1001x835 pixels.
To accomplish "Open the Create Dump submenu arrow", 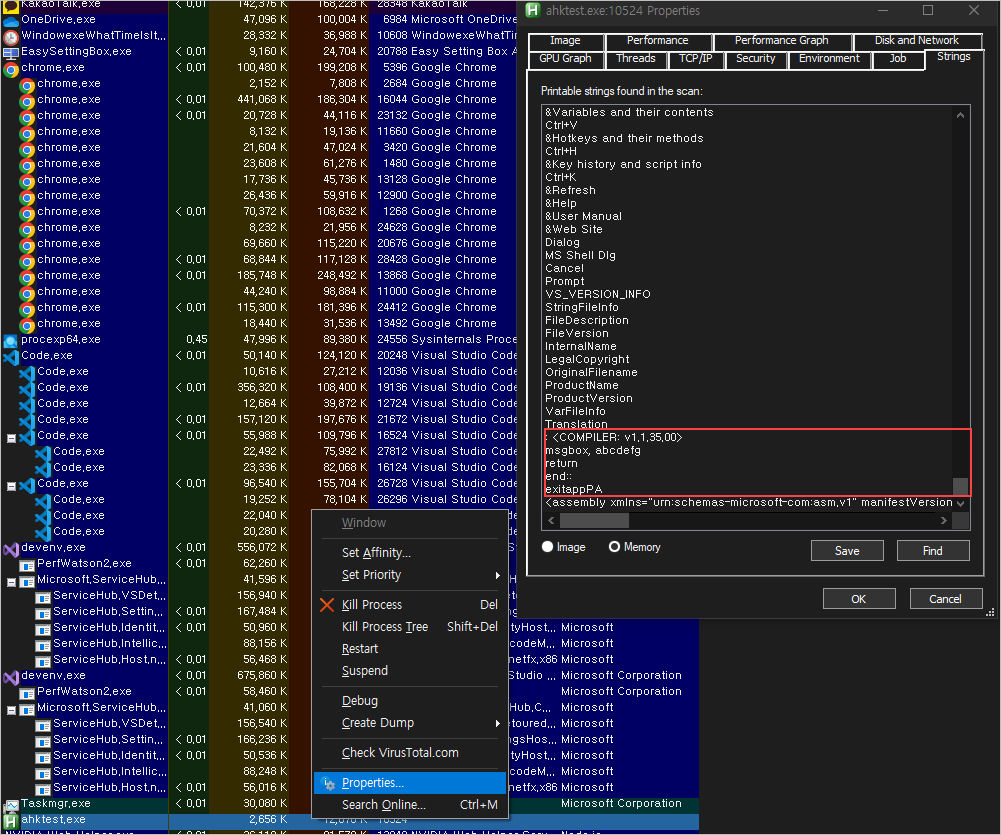I will (497, 723).
